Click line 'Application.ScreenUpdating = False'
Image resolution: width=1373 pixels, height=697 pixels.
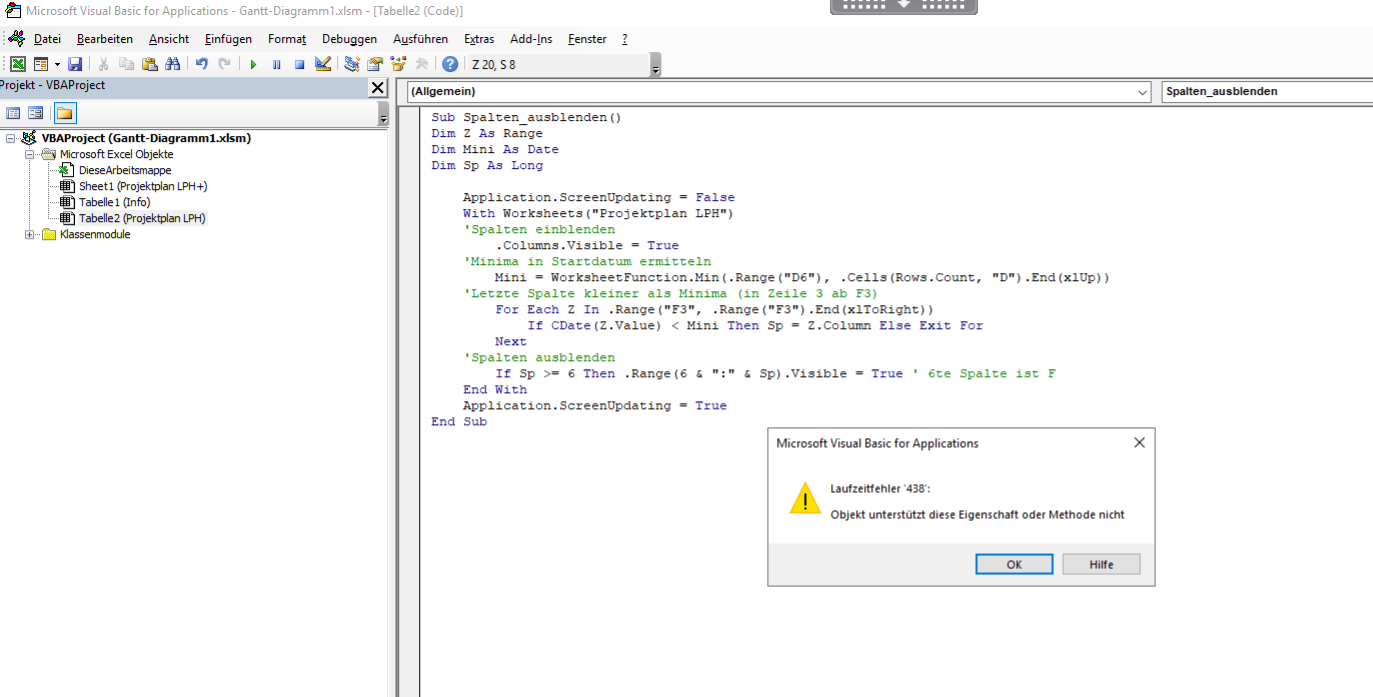click(x=598, y=197)
